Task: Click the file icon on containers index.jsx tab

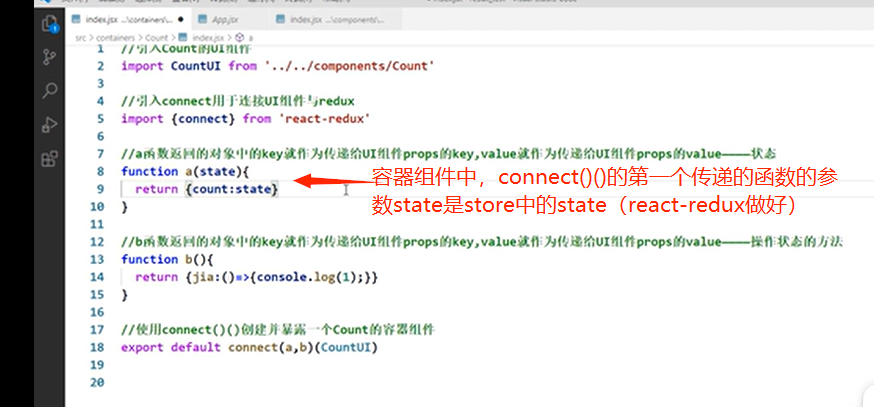Action: coord(76,20)
